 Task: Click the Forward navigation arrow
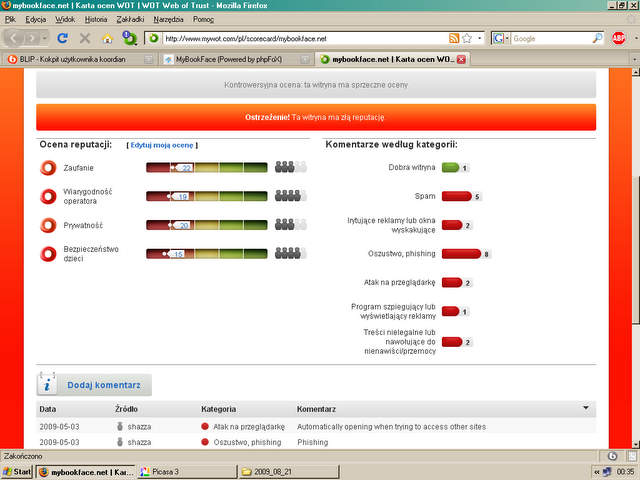[31, 38]
